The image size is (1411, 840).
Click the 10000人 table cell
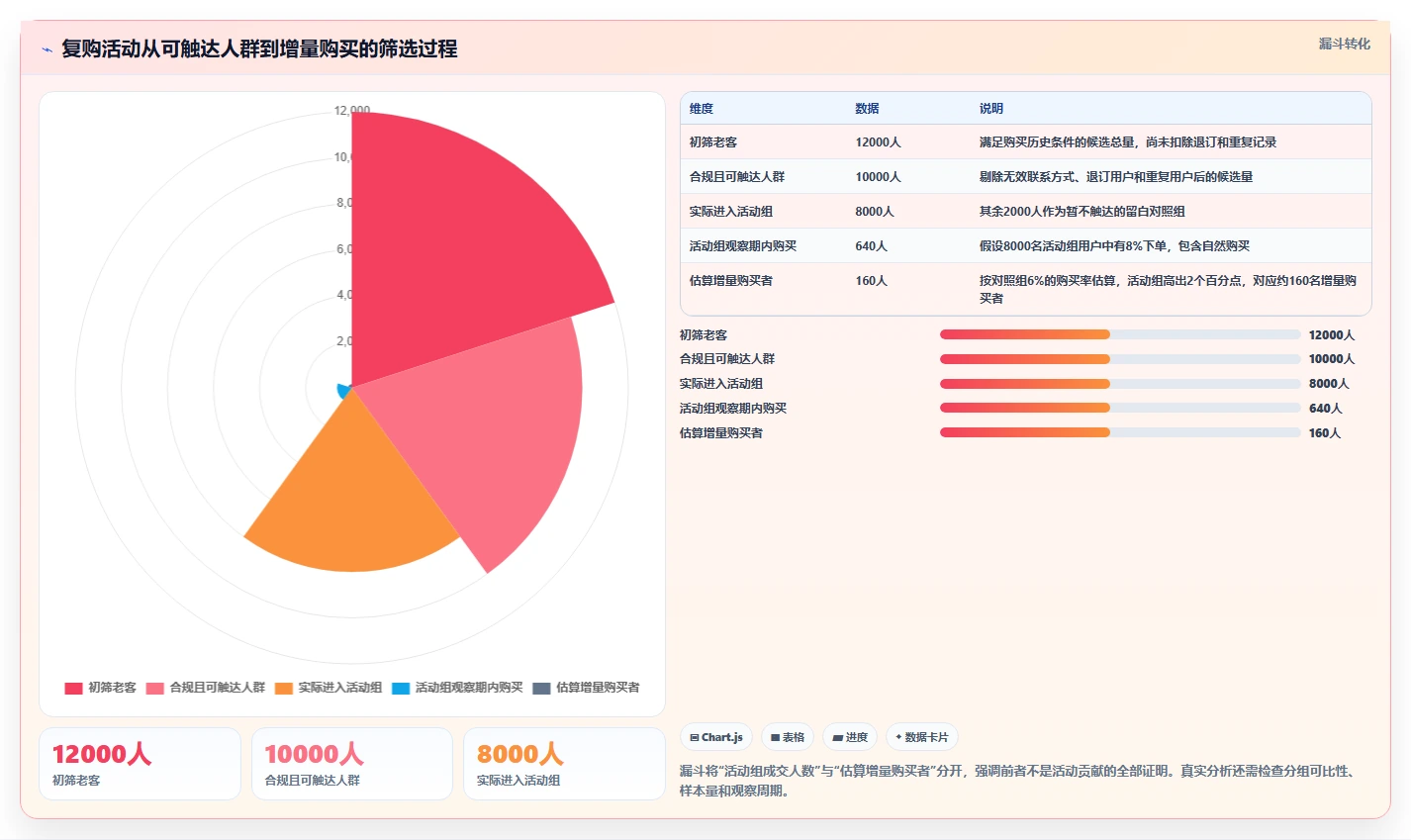click(879, 177)
